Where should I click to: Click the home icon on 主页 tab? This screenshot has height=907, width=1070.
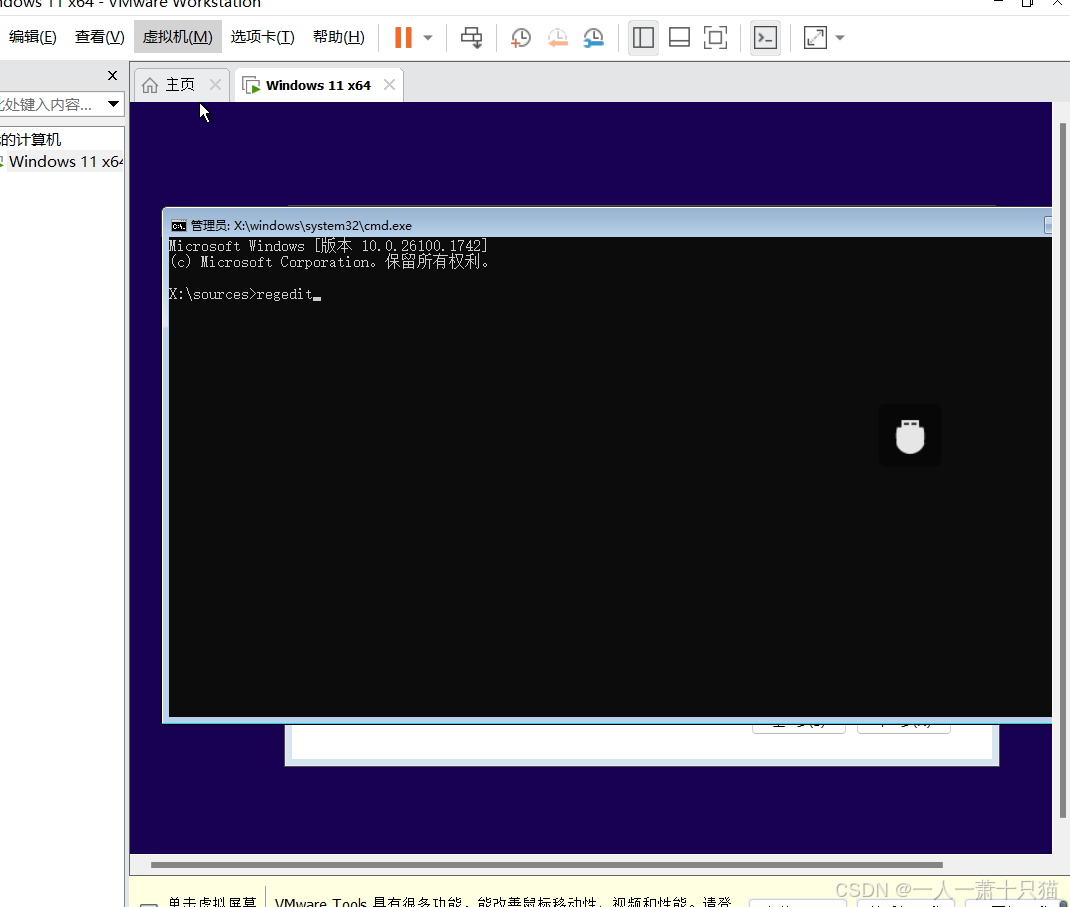(150, 85)
